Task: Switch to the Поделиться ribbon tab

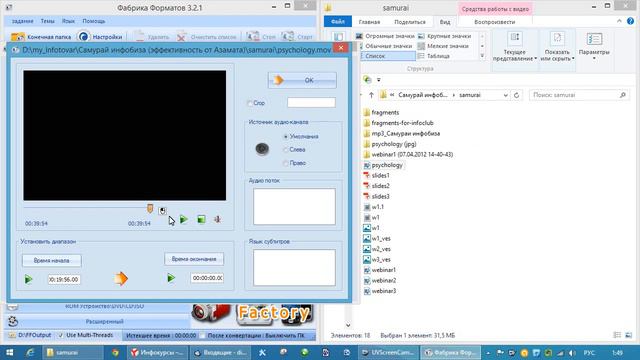Action: (410, 22)
